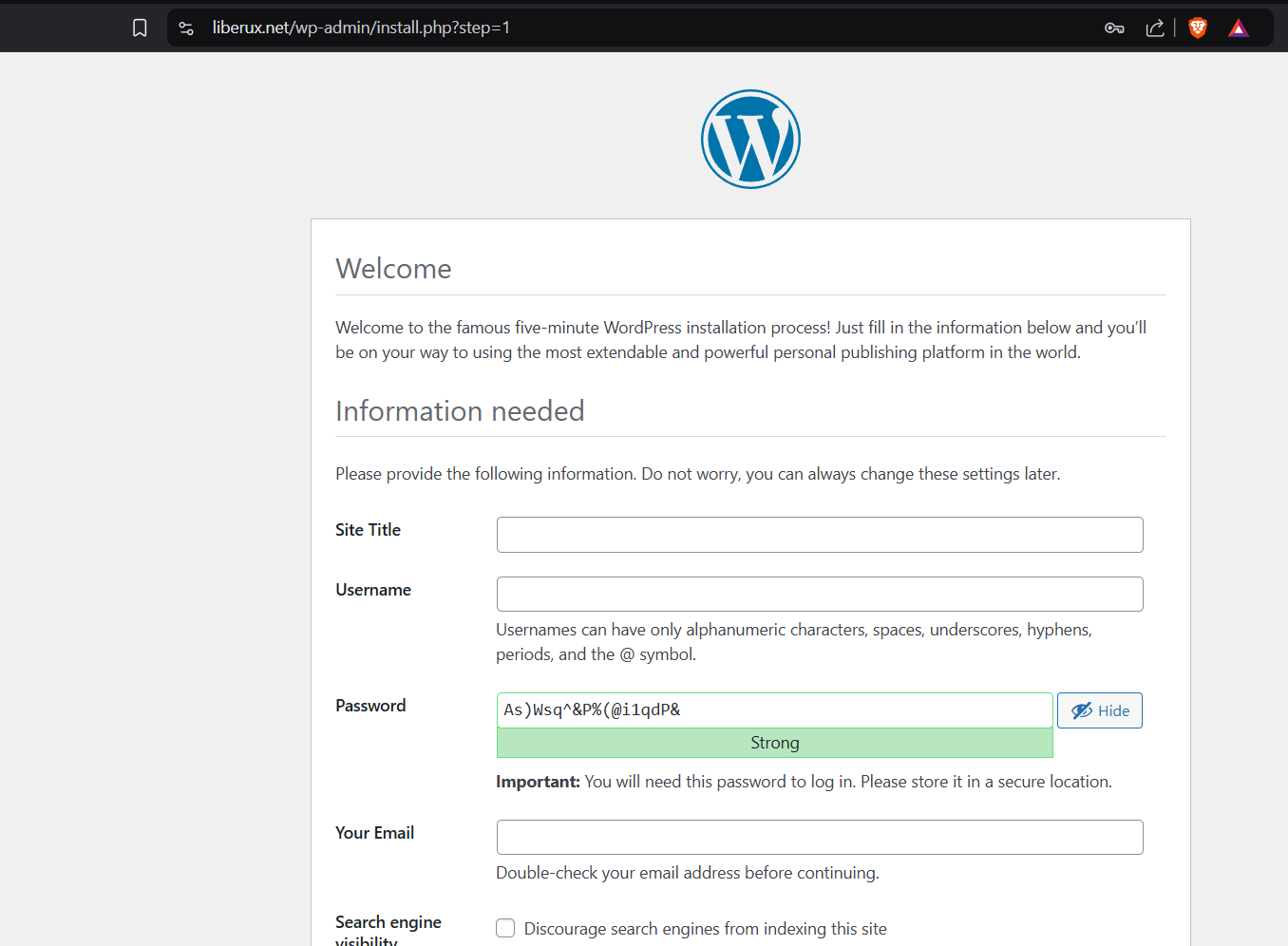Click the Site Title label
1288x946 pixels.
click(x=368, y=530)
